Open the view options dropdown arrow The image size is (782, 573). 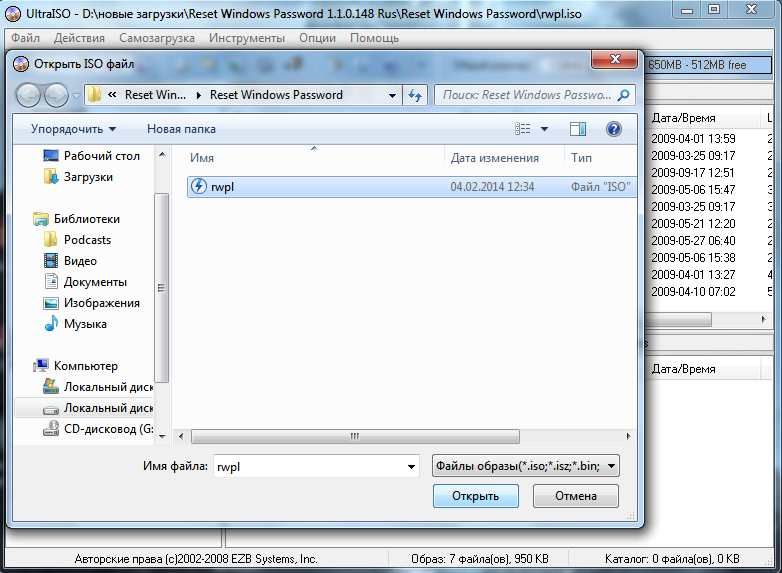pos(545,129)
